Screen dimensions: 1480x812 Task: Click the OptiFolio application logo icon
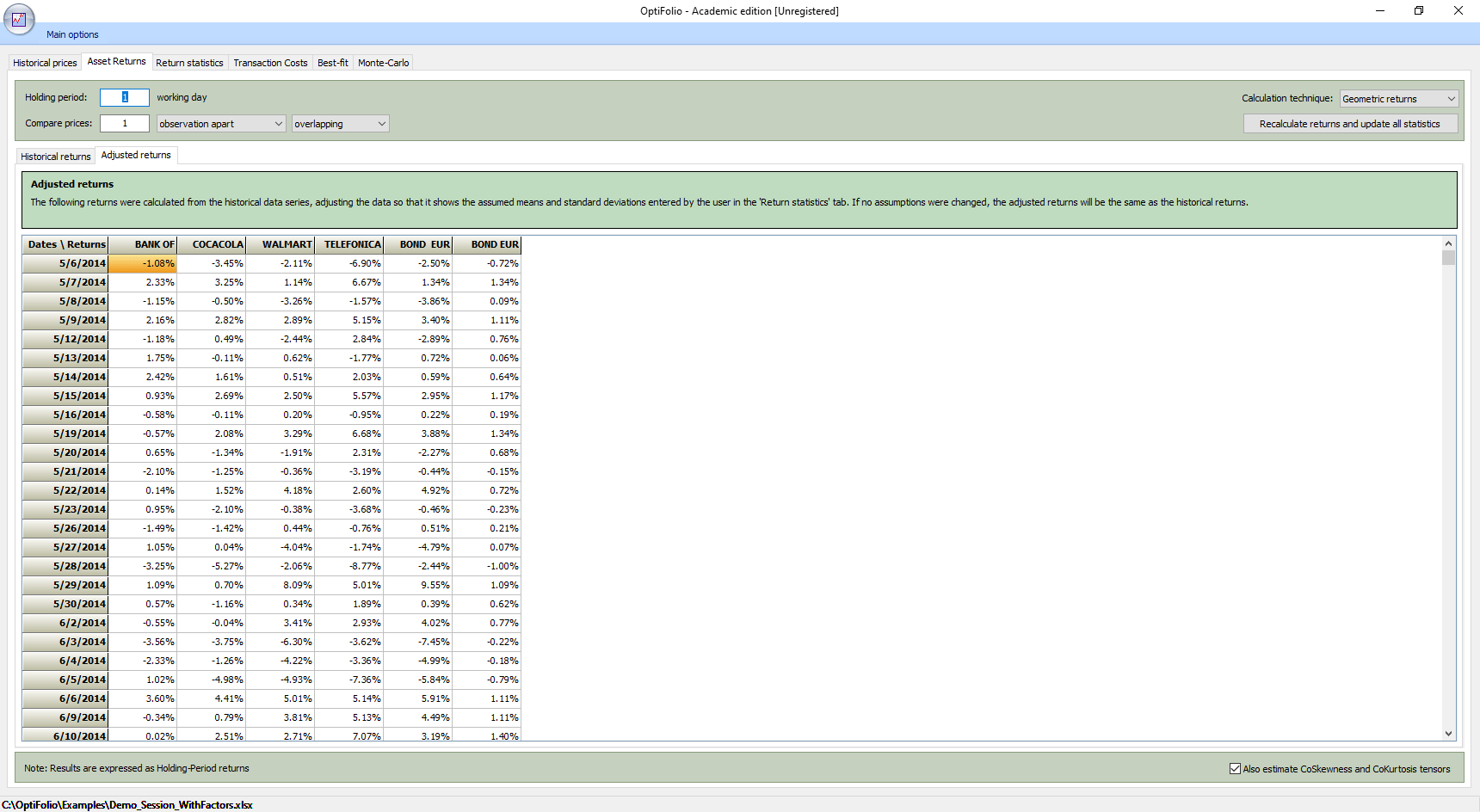(x=19, y=19)
